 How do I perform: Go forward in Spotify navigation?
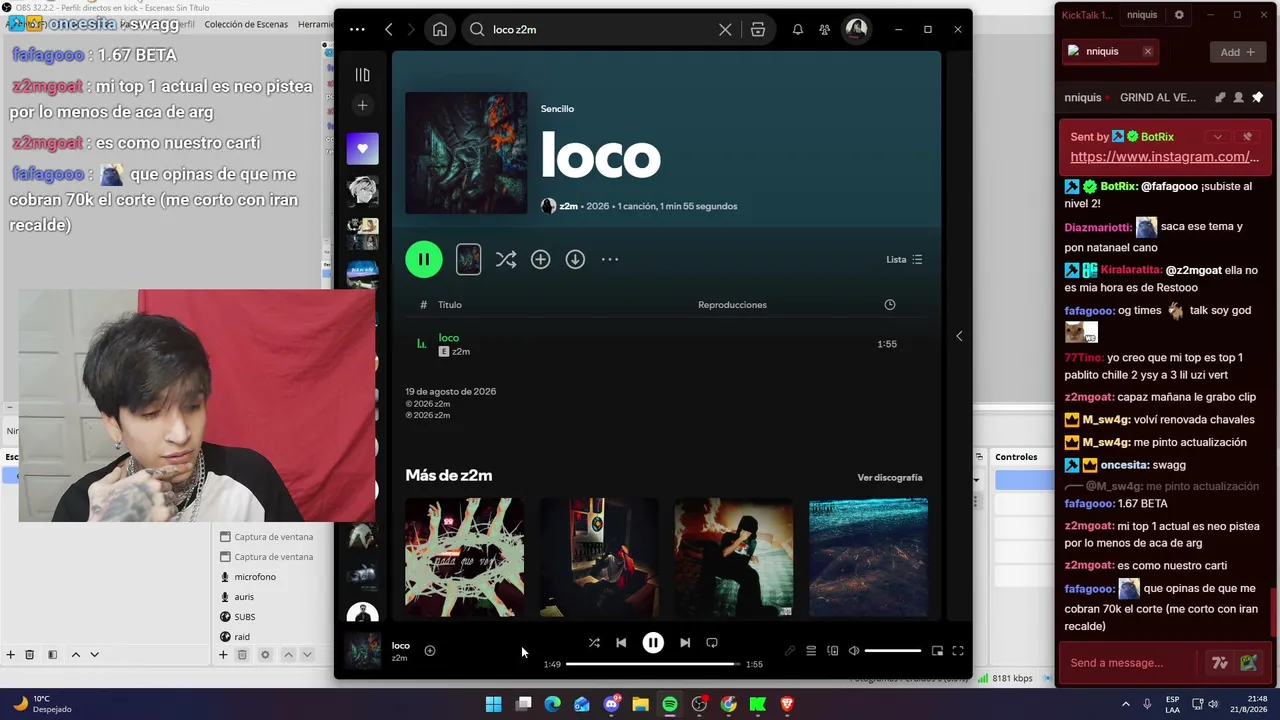click(x=410, y=30)
